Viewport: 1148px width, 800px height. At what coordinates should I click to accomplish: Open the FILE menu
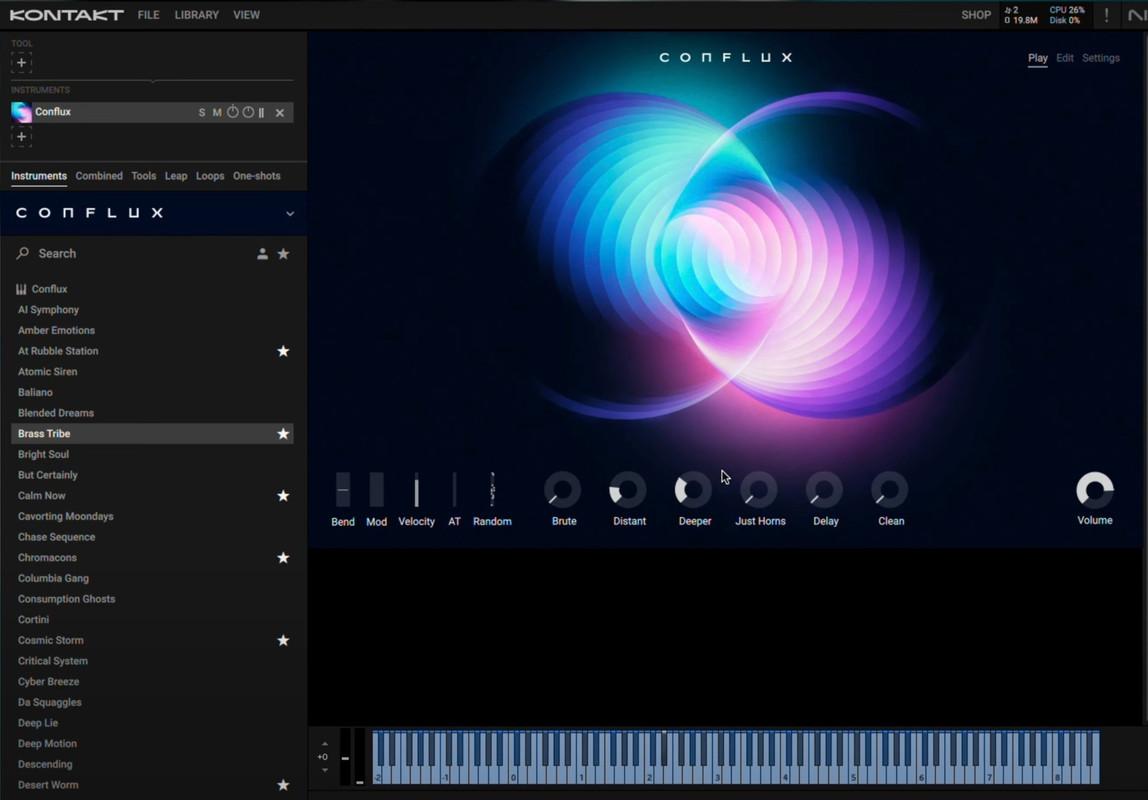pyautogui.click(x=149, y=15)
